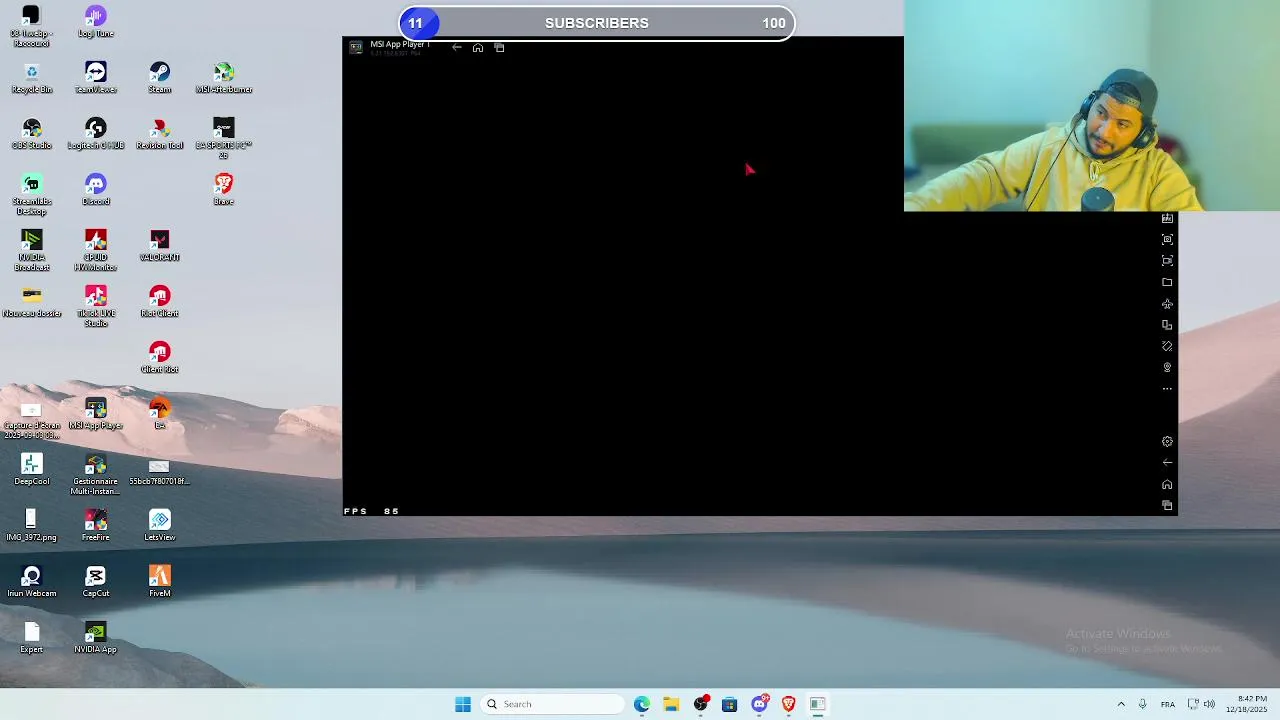Viewport: 1280px width, 720px height.
Task: Open the volume control in system tray
Action: click(1209, 704)
